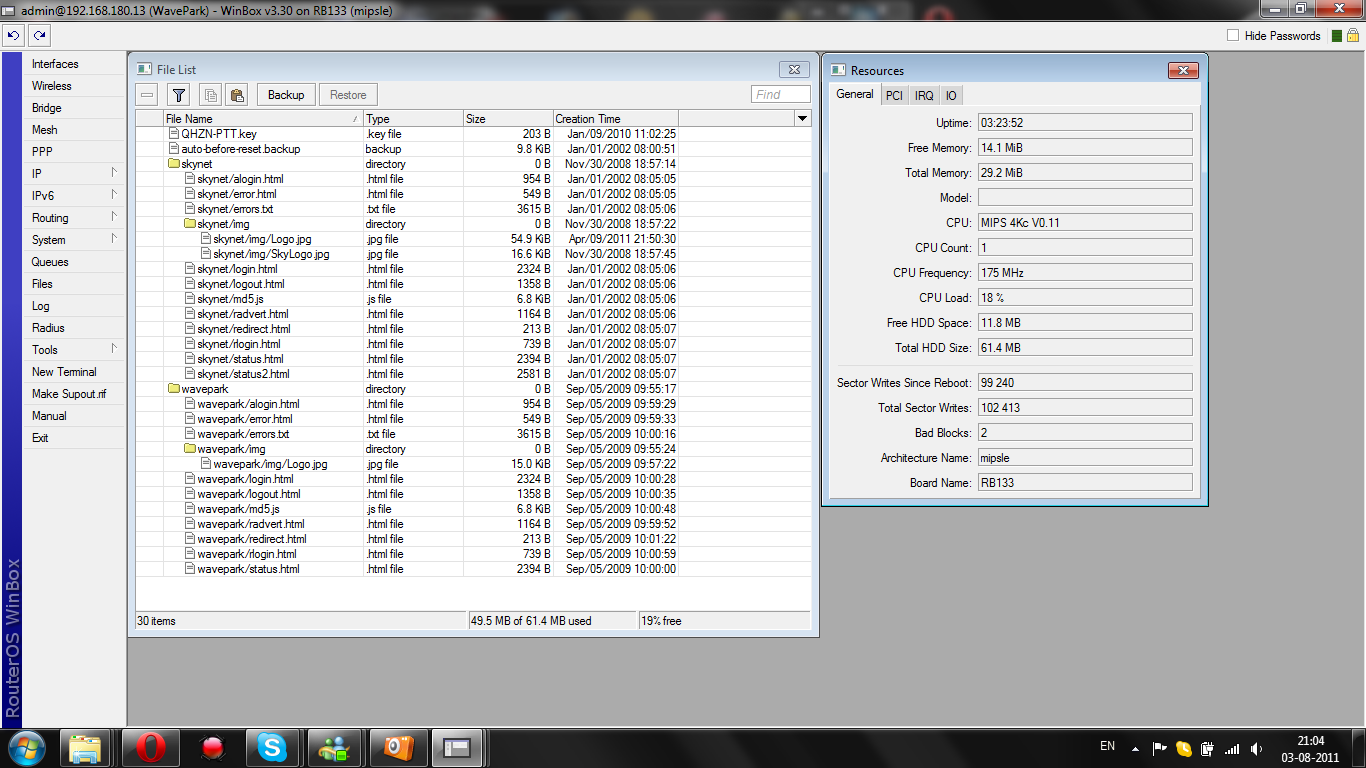The image size is (1366, 768).
Task: Click the Find search box in File List
Action: click(780, 95)
